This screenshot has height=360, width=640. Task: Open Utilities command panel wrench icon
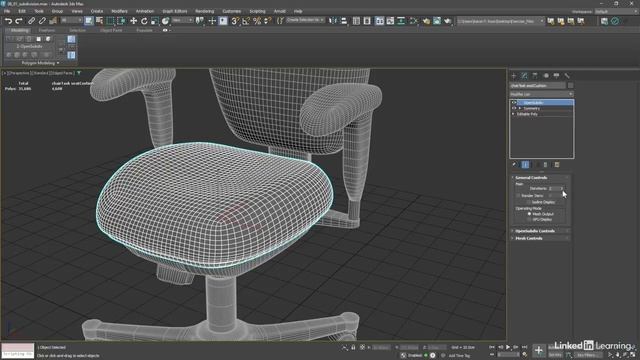[x=567, y=76]
